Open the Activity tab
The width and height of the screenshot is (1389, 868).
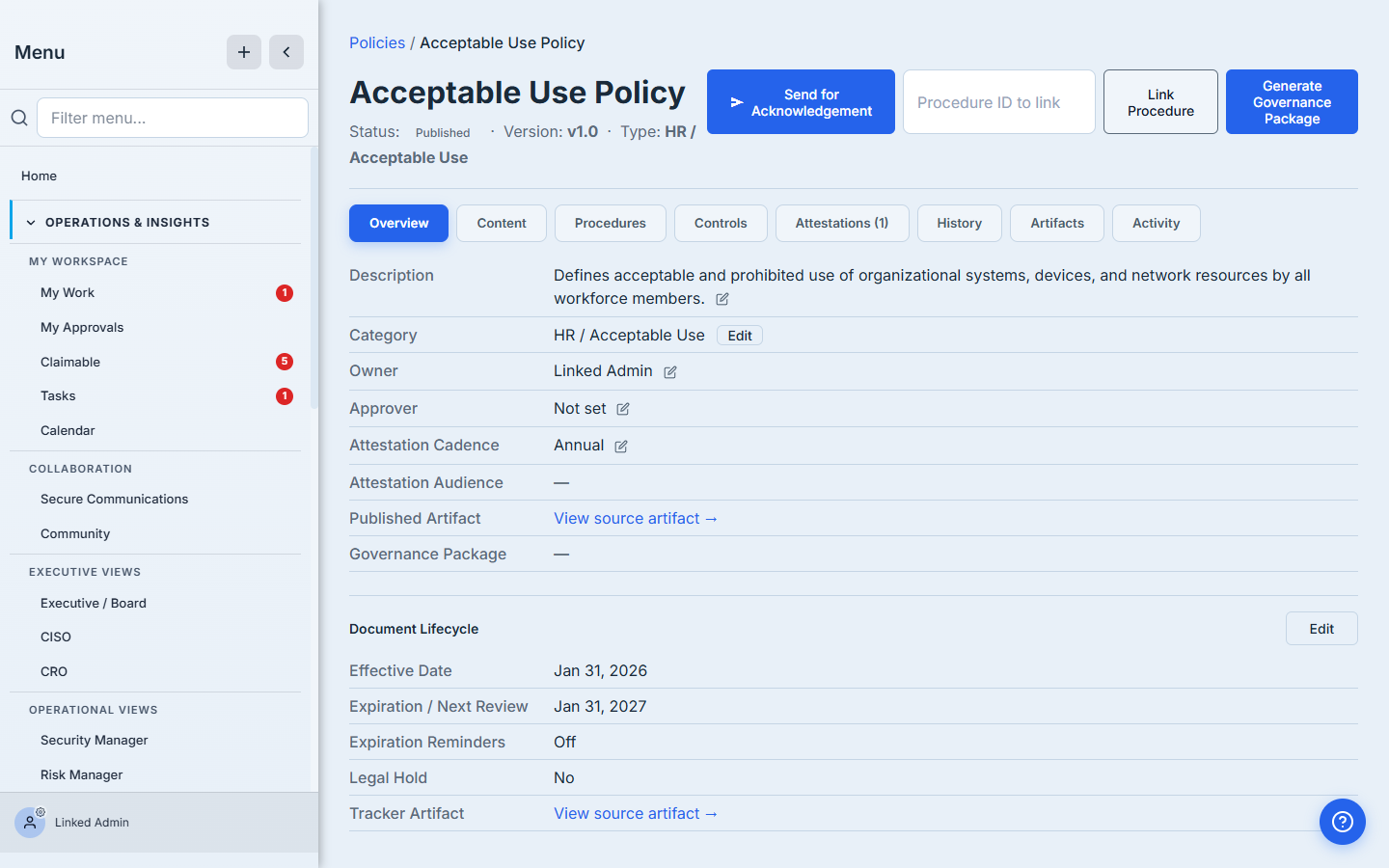[1157, 223]
